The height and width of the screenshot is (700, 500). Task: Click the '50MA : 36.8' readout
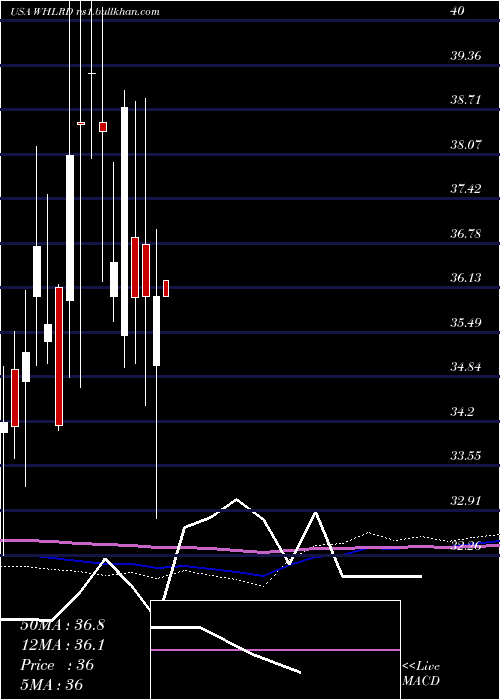62,625
